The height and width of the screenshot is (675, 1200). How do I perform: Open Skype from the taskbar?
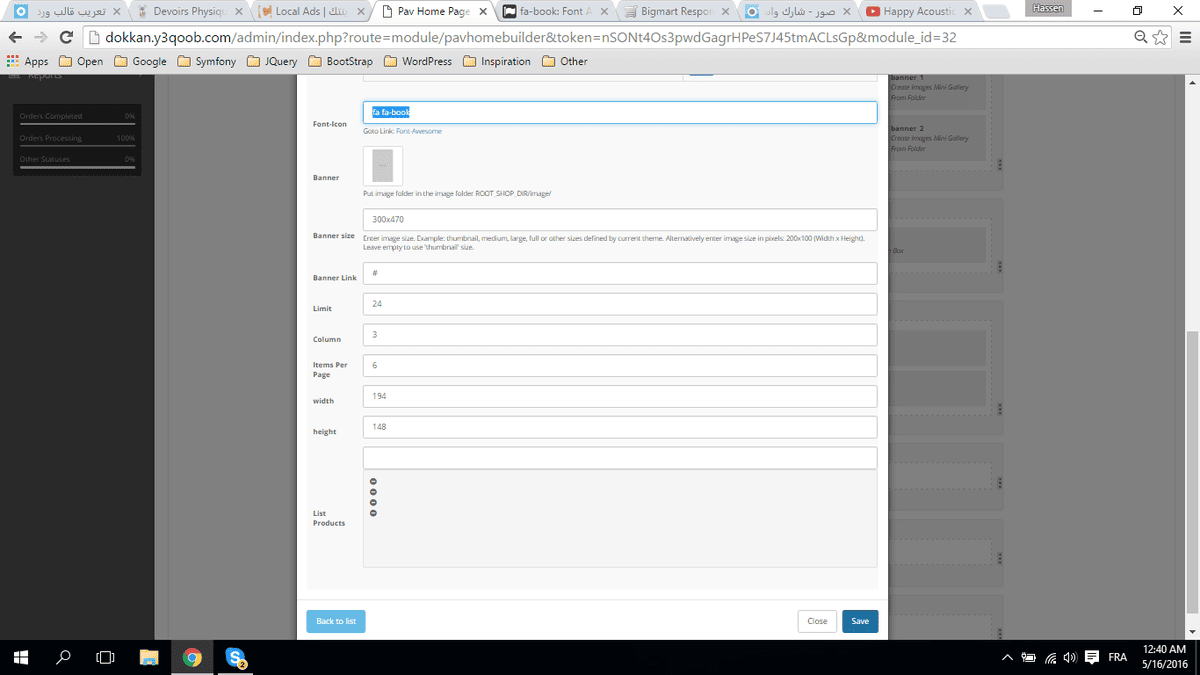[236, 657]
